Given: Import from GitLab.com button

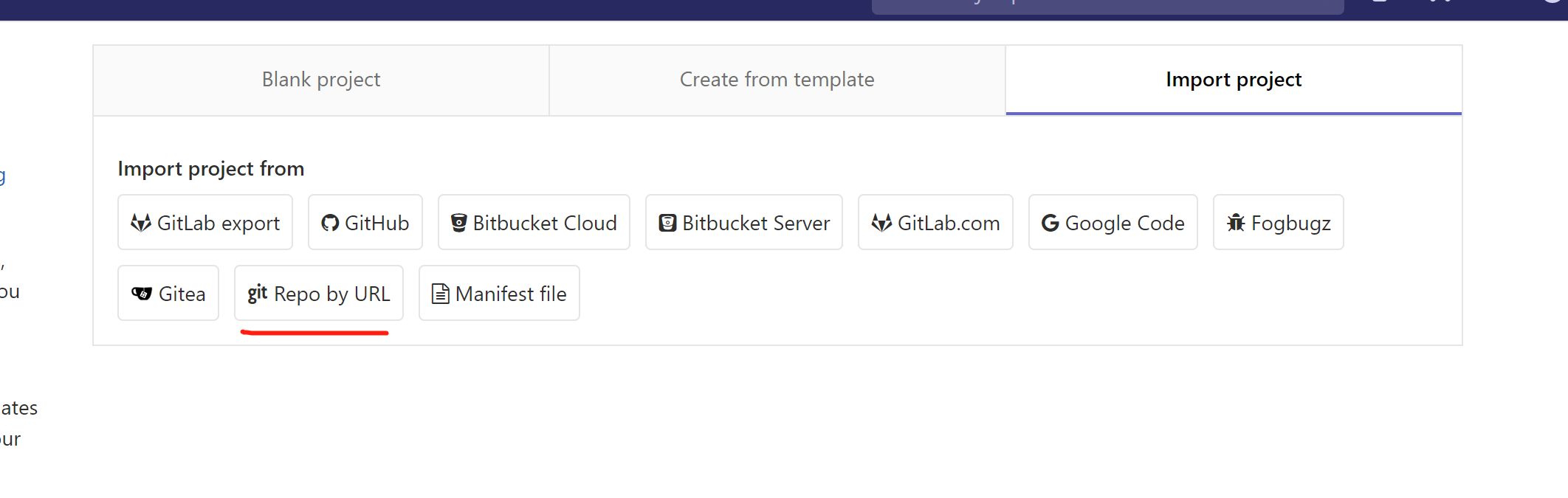Looking at the screenshot, I should (935, 222).
